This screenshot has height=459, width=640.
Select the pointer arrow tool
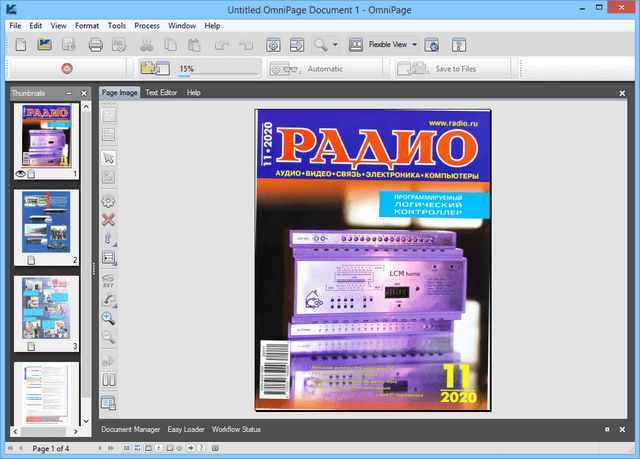109,157
